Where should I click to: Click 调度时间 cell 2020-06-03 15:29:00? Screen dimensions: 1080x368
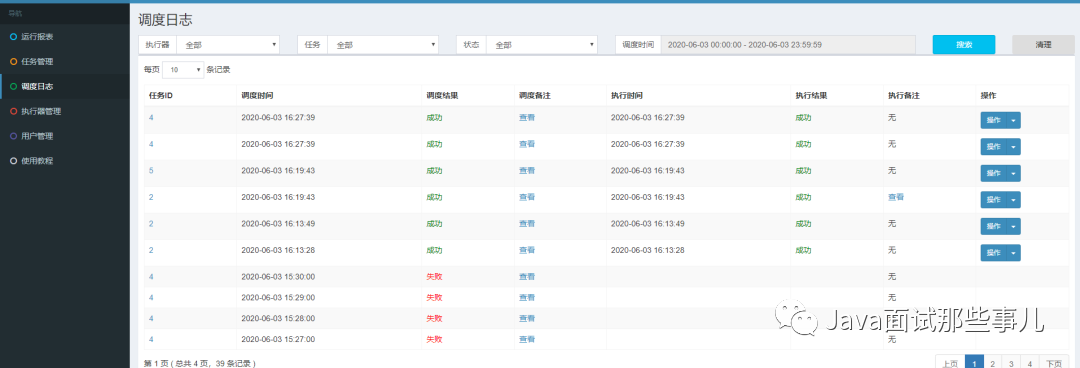[278, 297]
